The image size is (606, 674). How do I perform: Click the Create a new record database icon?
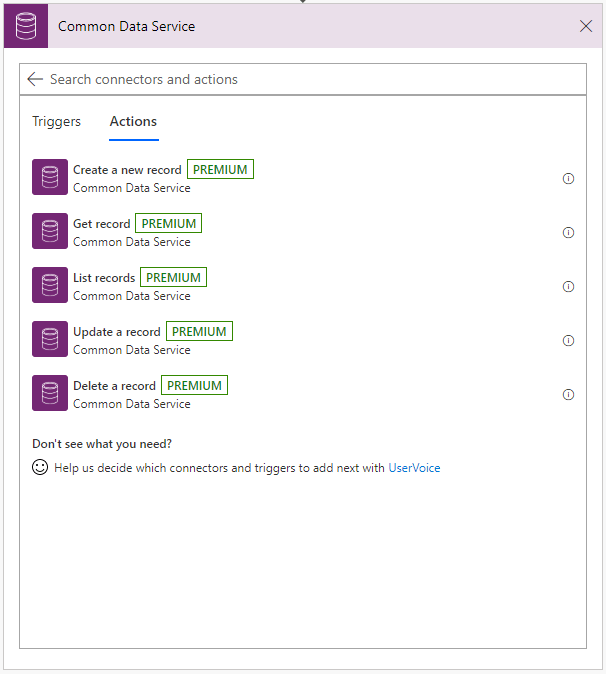(x=50, y=177)
